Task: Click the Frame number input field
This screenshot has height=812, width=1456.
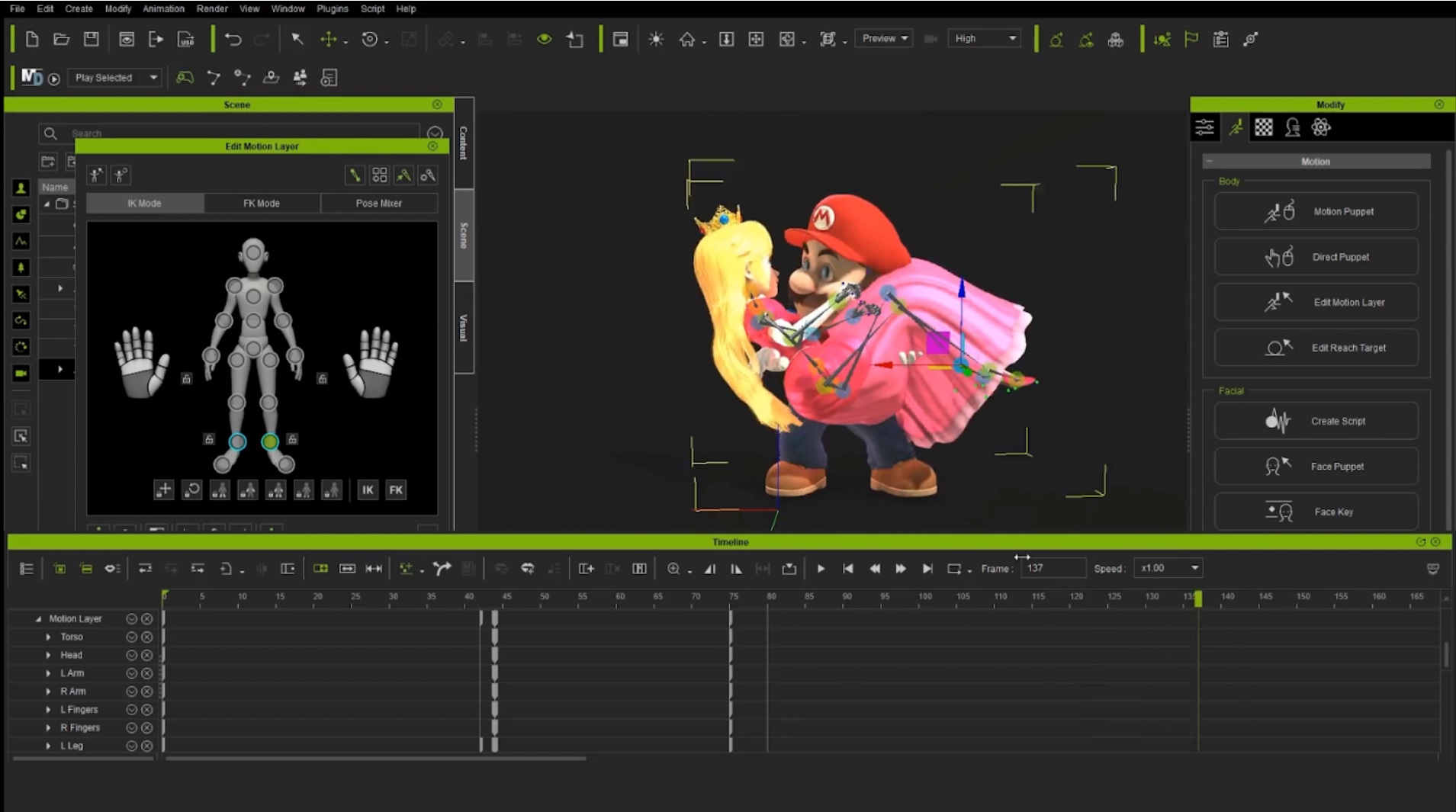Action: 1053,568
